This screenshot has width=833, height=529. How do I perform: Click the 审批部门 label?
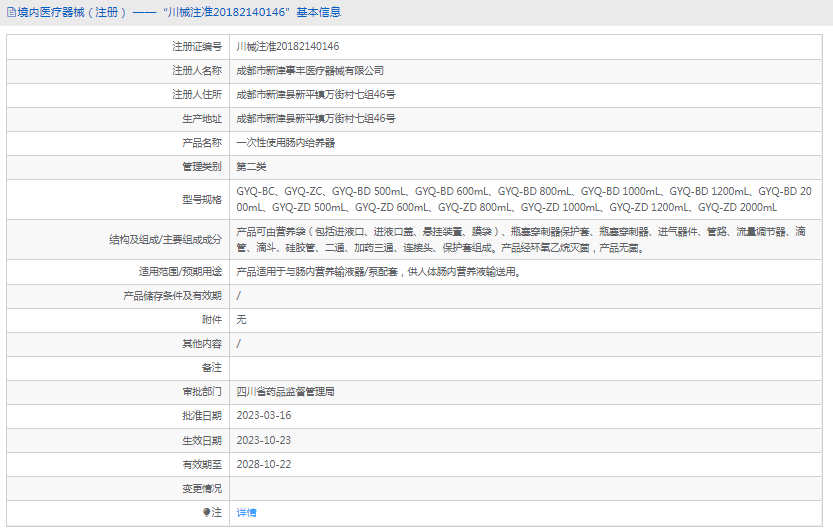[202, 392]
